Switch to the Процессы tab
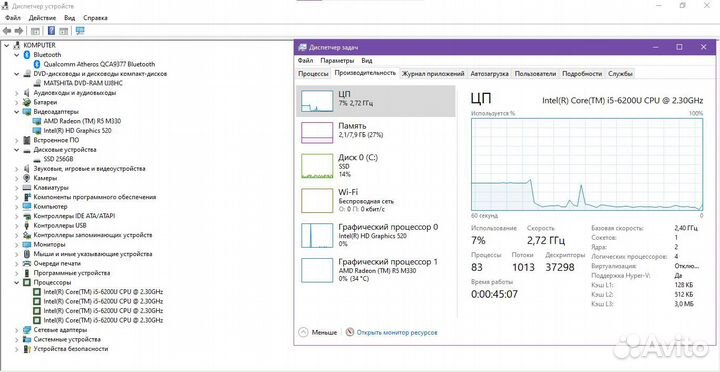This screenshot has height=372, width=720. [x=313, y=73]
